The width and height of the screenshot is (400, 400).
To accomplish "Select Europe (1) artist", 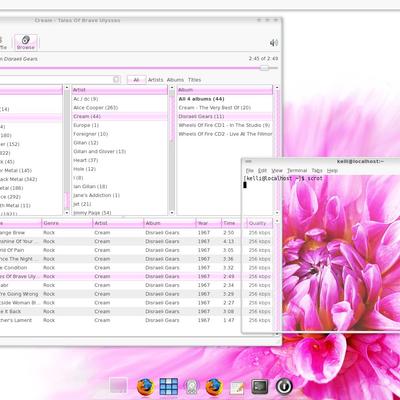I will (119, 125).
